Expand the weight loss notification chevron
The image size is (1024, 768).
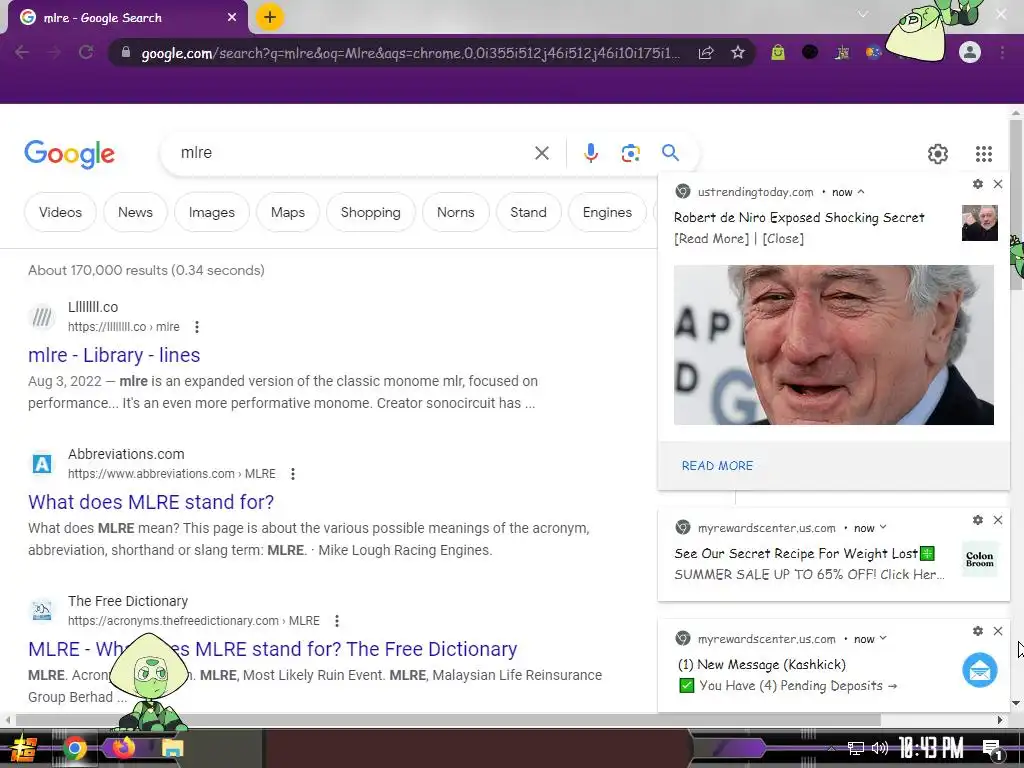883,528
